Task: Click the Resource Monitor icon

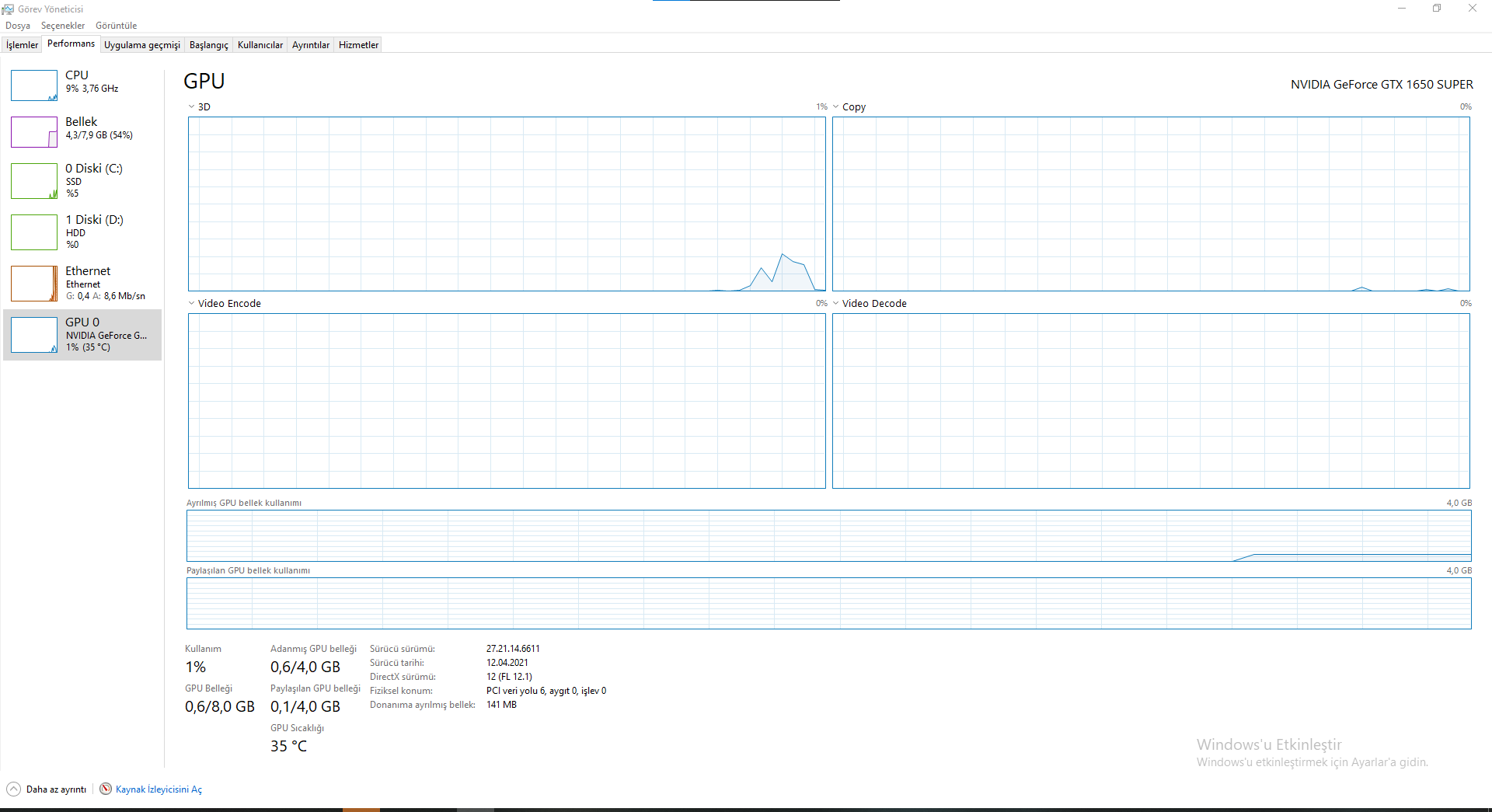Action: [106, 789]
